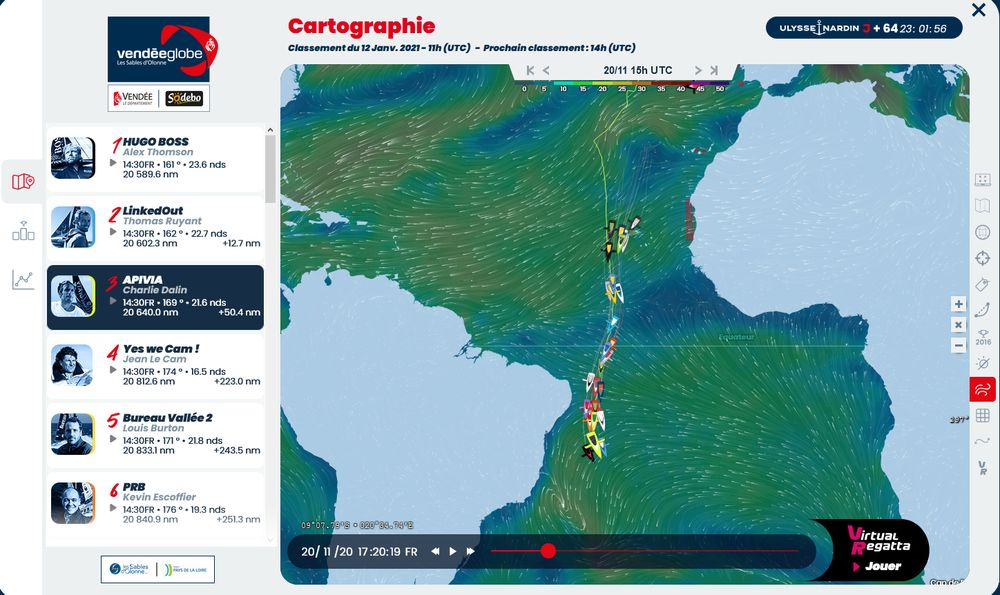This screenshot has width=1000, height=595.
Task: Select LinkedOut Thomas Ruyant card
Action: click(155, 228)
